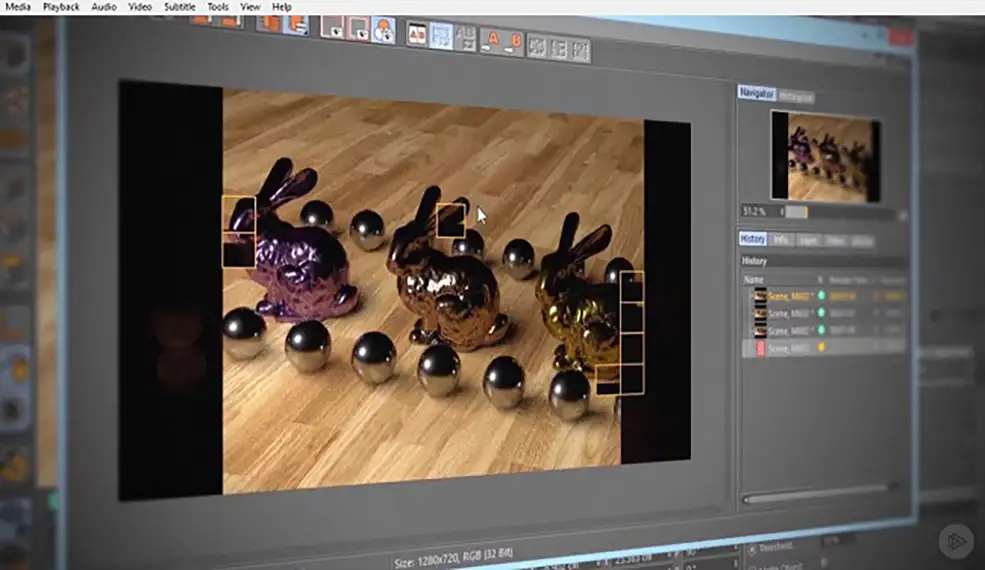
Task: Click the second pink-framed render region icon
Action: pyautogui.click(x=358, y=28)
